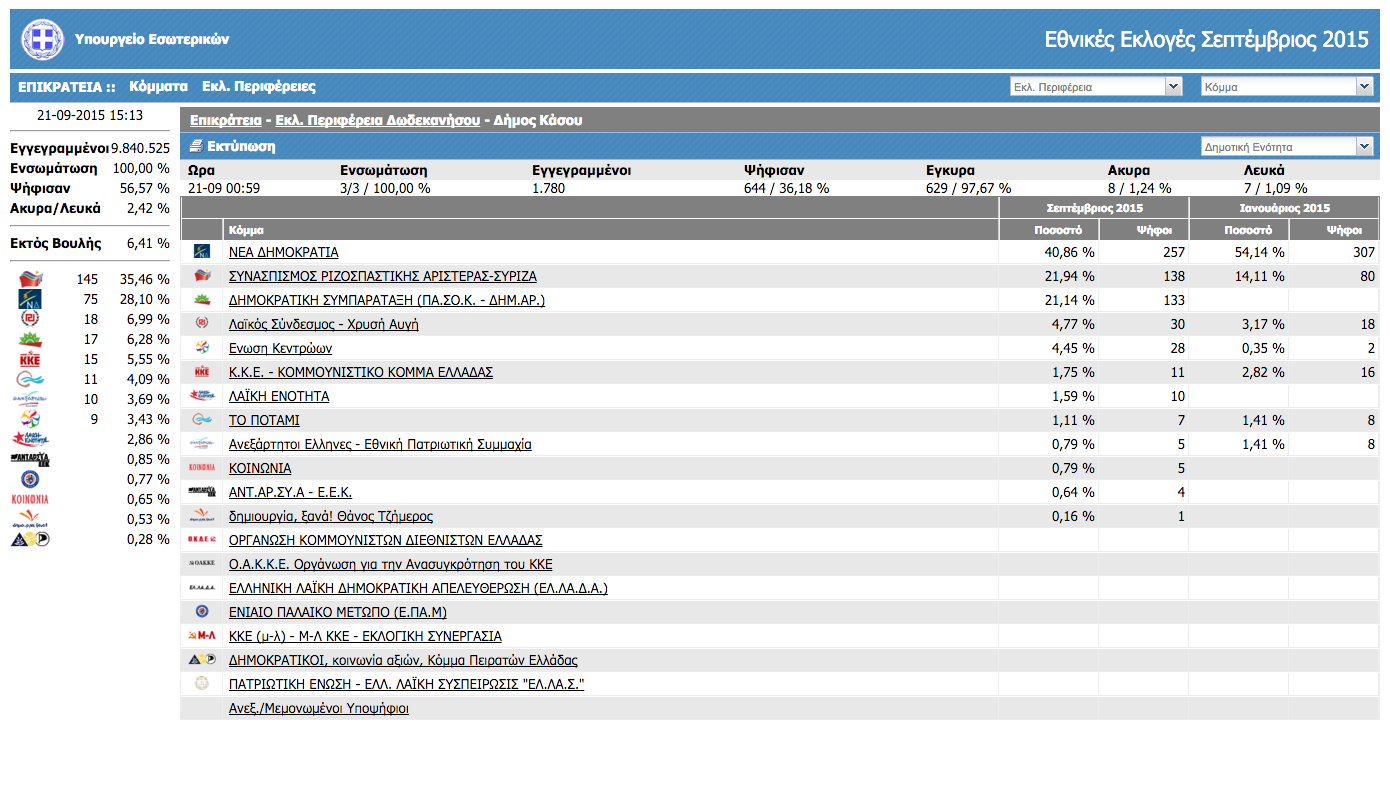Image resolution: width=1390 pixels, height=794 pixels.
Task: Click the sidebar party logo with 2,86 %
Action: pos(30,439)
